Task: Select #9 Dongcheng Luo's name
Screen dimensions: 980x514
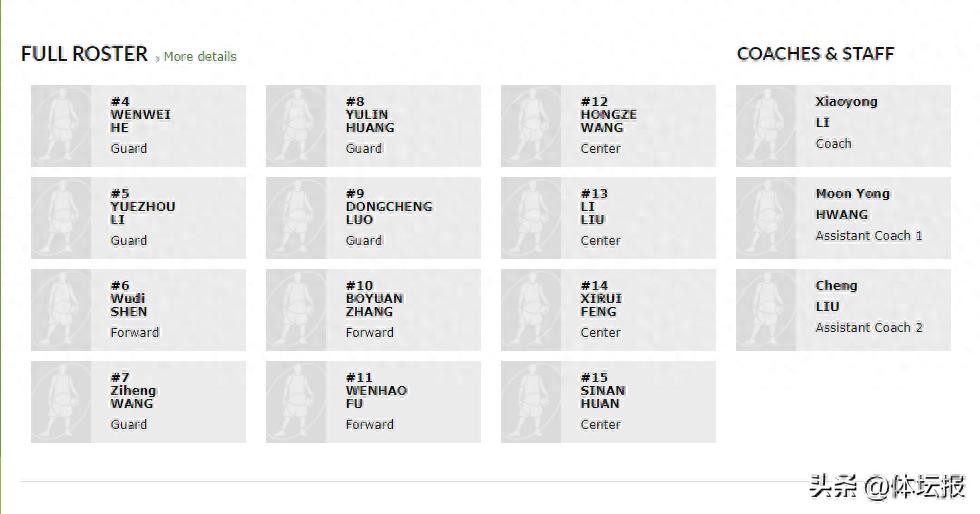Action: [x=389, y=213]
